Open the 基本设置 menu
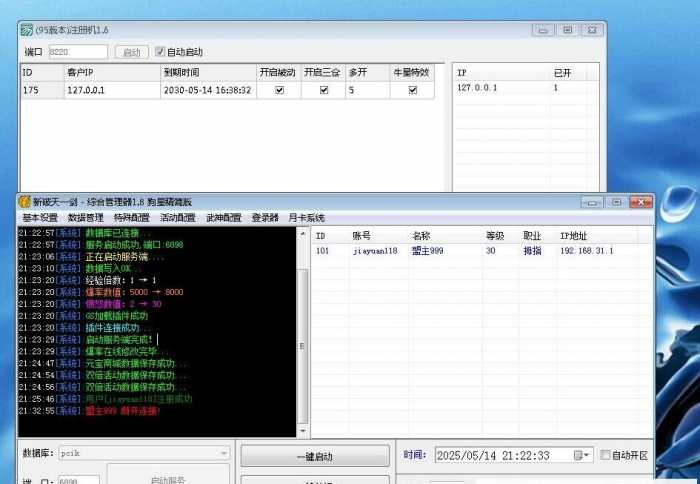The height and width of the screenshot is (484, 700). pyautogui.click(x=40, y=218)
